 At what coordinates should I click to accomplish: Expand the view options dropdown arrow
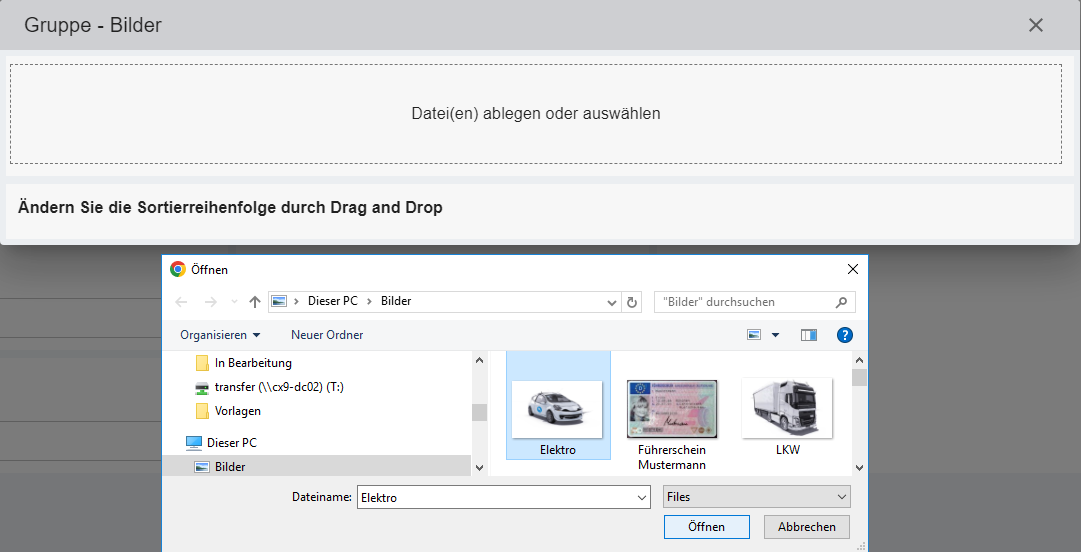[775, 335]
